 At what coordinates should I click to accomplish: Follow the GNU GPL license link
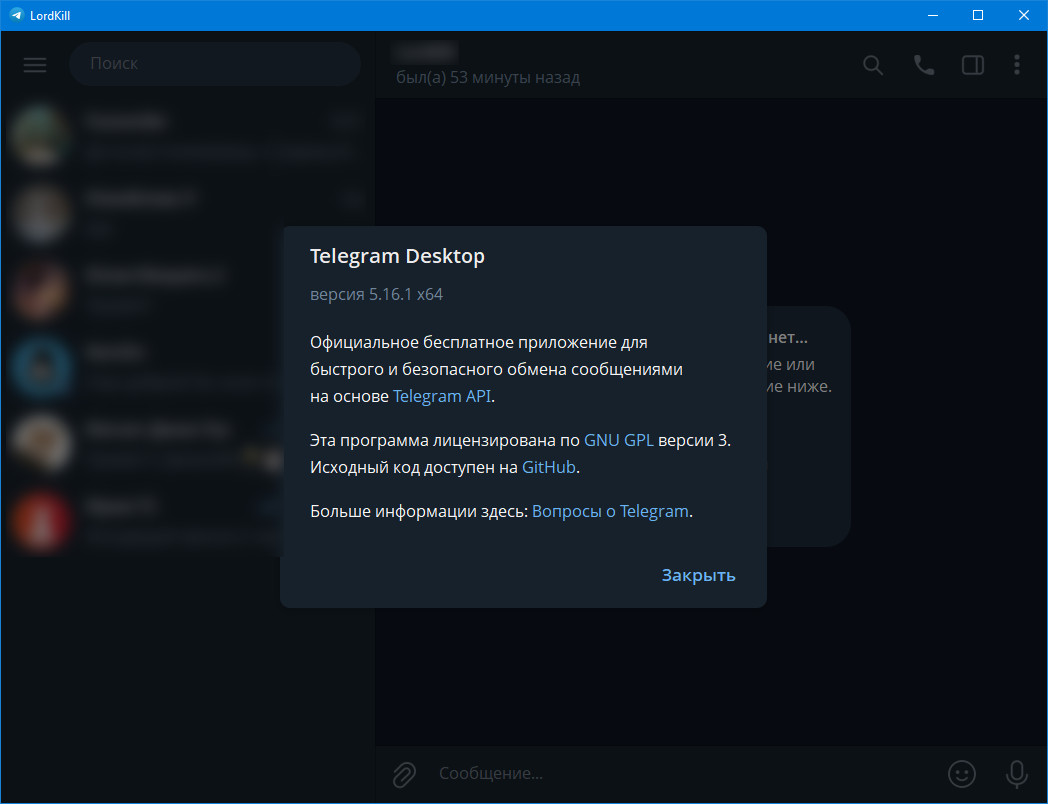point(618,440)
